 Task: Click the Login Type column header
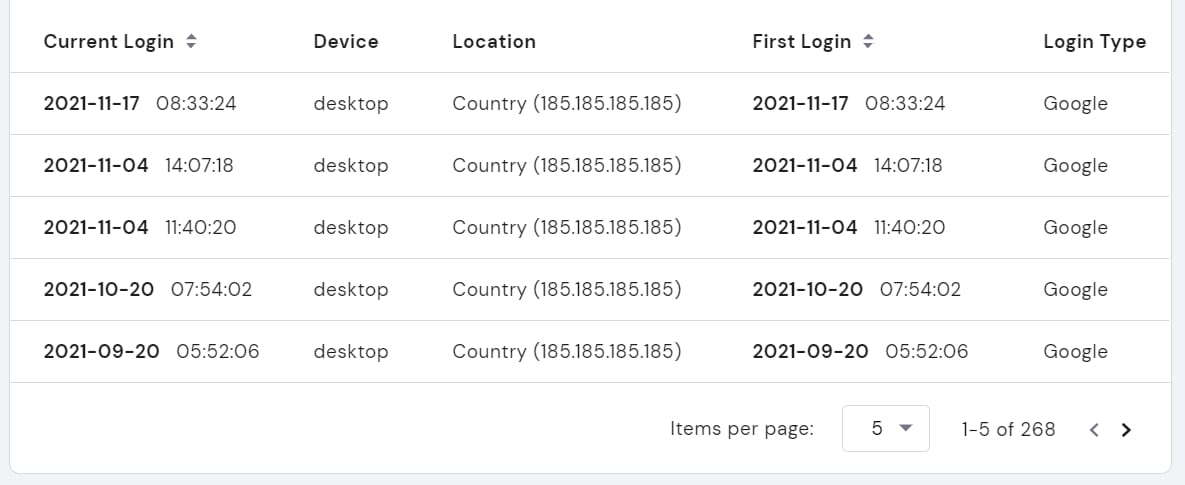[1094, 42]
